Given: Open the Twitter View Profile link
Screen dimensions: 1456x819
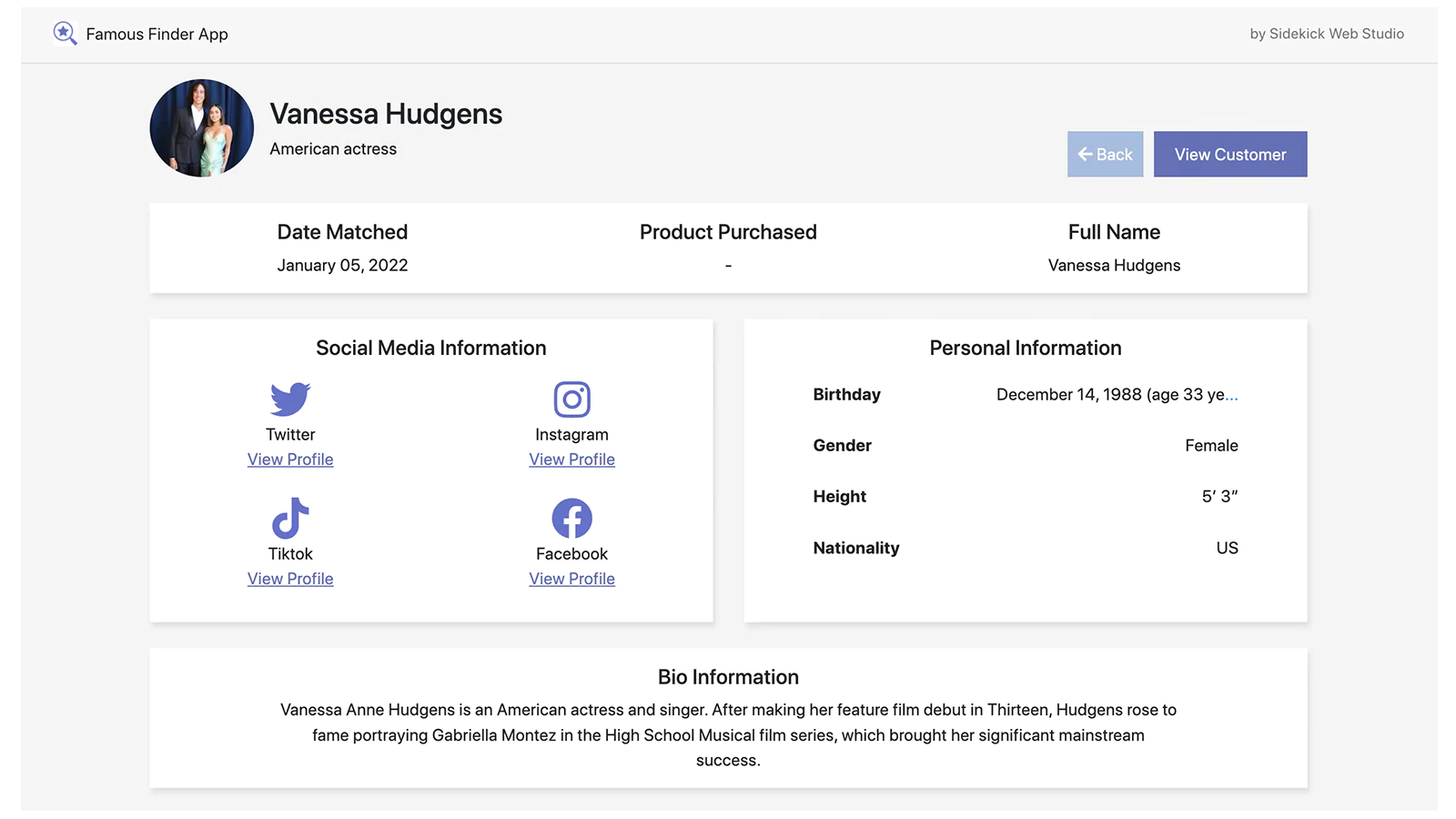Looking at the screenshot, I should (x=290, y=460).
